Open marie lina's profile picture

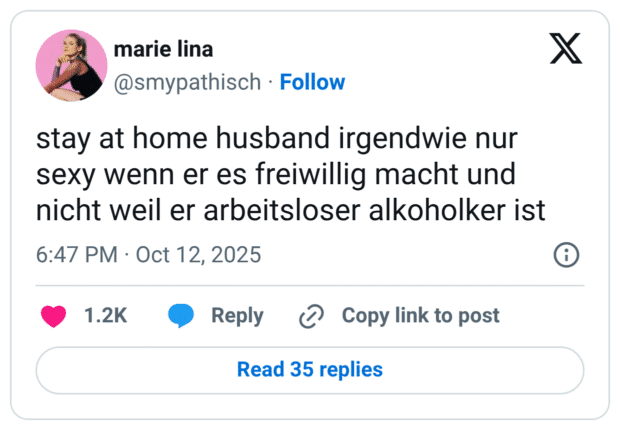click(71, 65)
